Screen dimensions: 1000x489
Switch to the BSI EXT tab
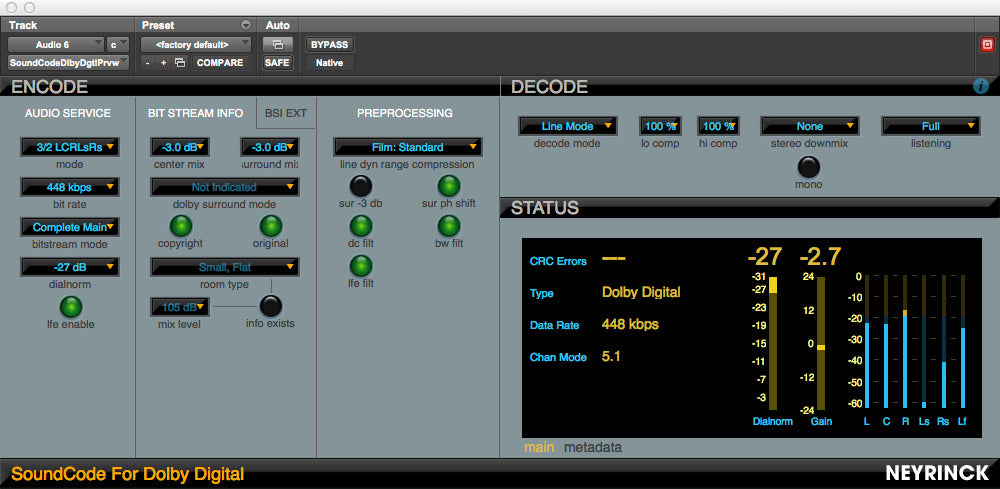pyautogui.click(x=286, y=113)
